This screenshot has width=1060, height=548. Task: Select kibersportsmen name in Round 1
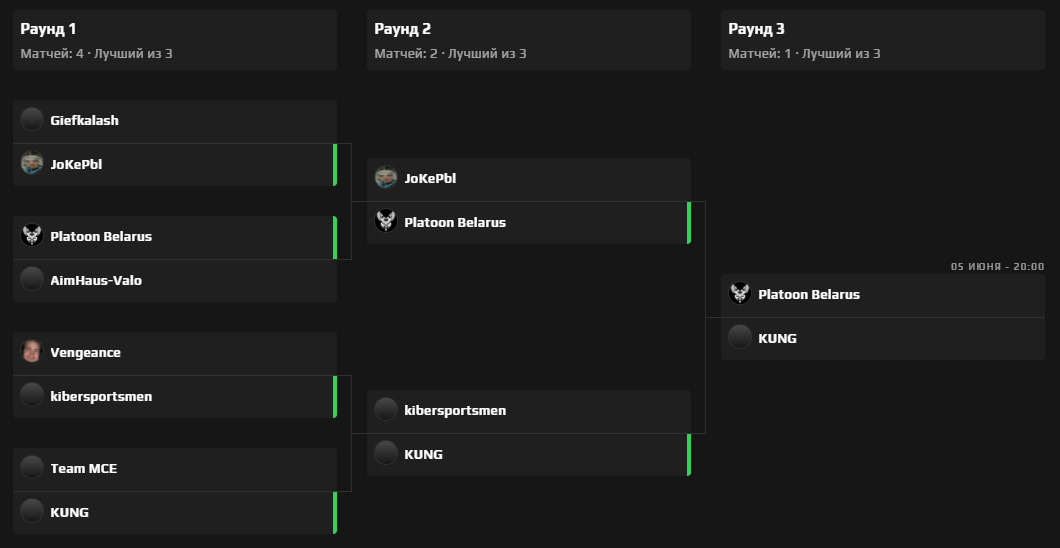point(101,396)
